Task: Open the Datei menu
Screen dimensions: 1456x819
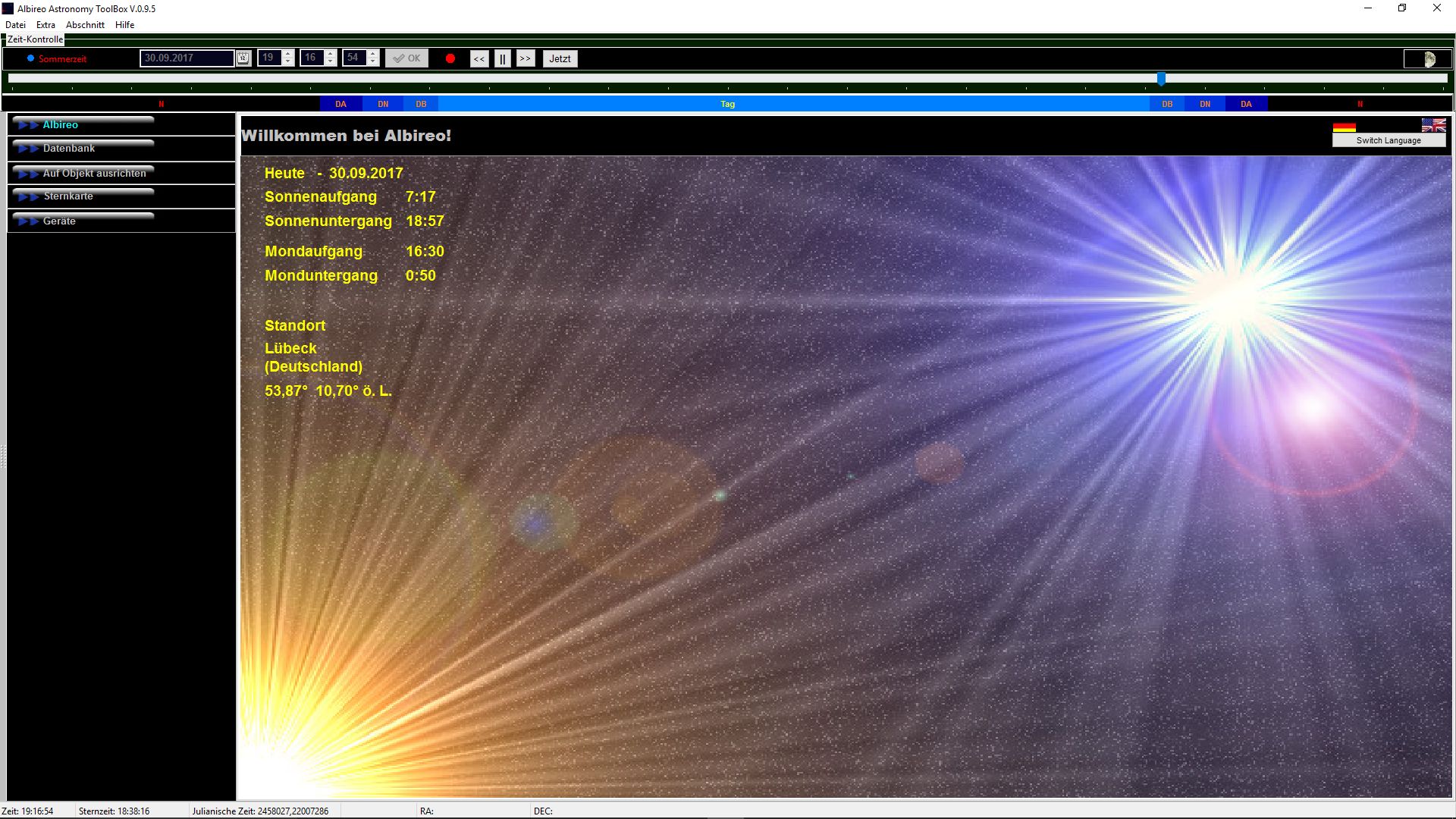Action: click(15, 25)
